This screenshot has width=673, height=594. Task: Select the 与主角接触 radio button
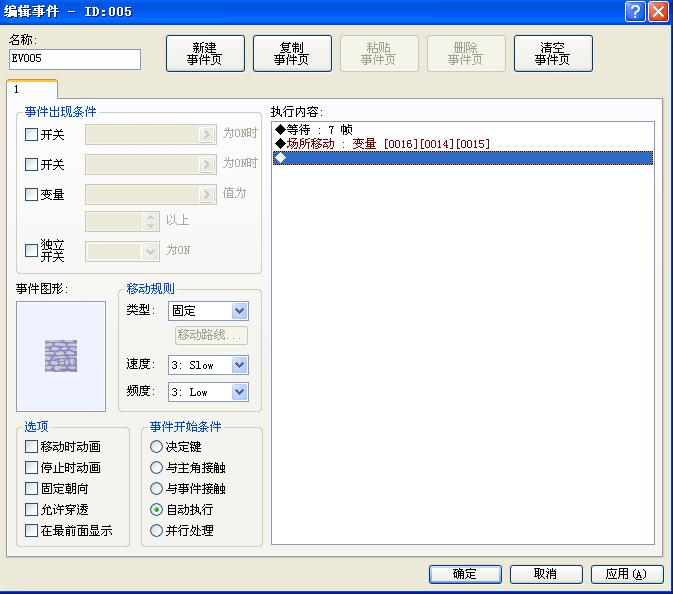coord(156,467)
